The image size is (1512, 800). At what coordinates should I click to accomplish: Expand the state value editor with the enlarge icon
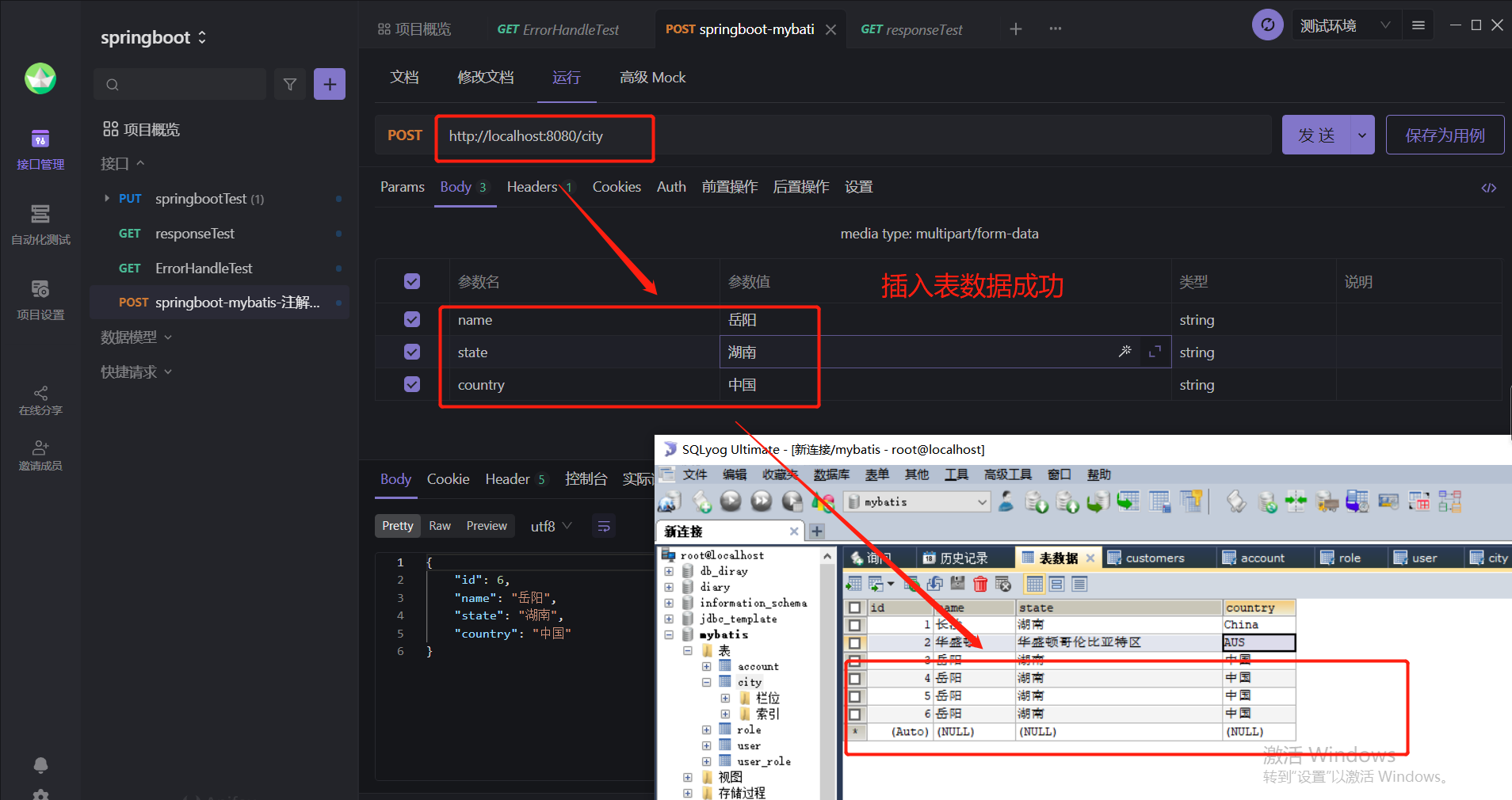point(1155,351)
